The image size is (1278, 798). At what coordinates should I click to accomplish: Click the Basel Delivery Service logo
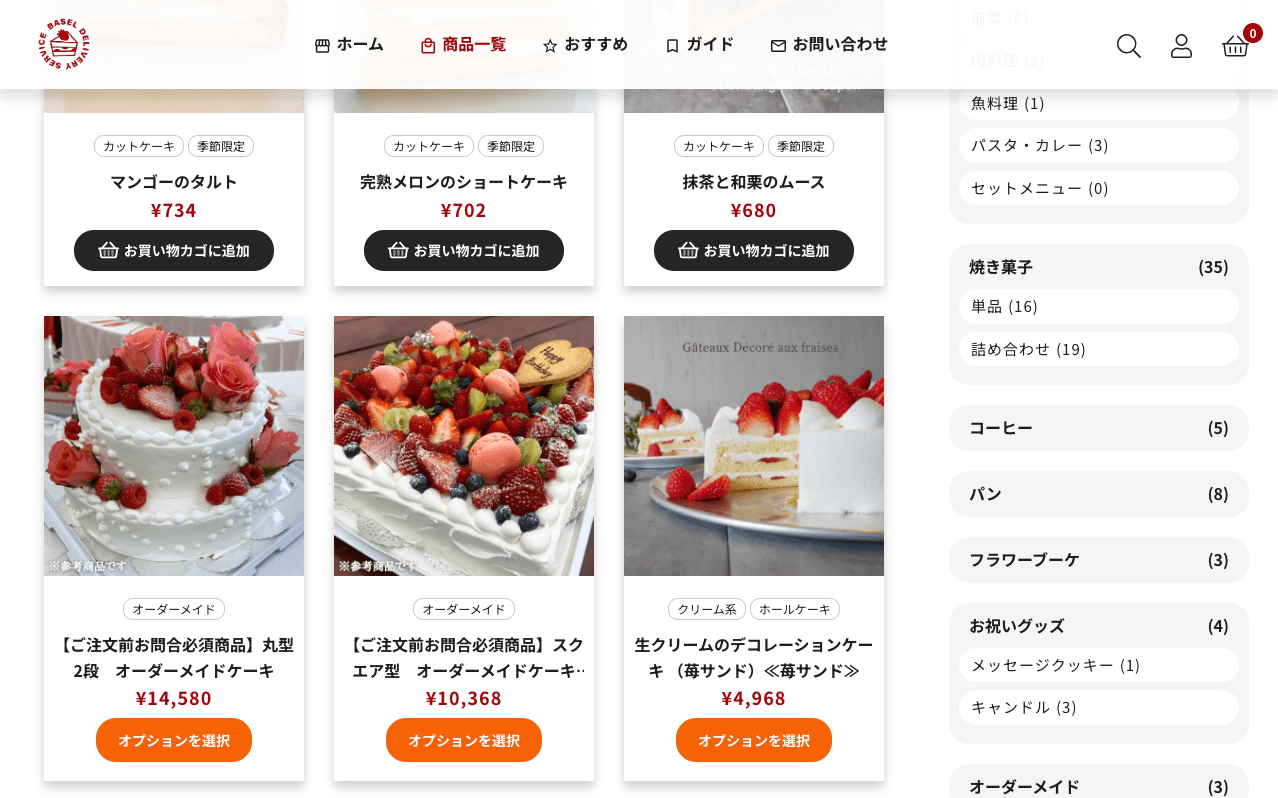65,45
